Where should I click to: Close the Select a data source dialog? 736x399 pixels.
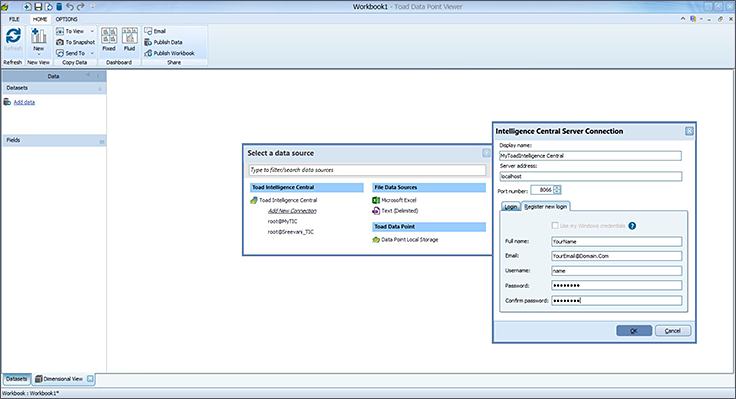[486, 153]
